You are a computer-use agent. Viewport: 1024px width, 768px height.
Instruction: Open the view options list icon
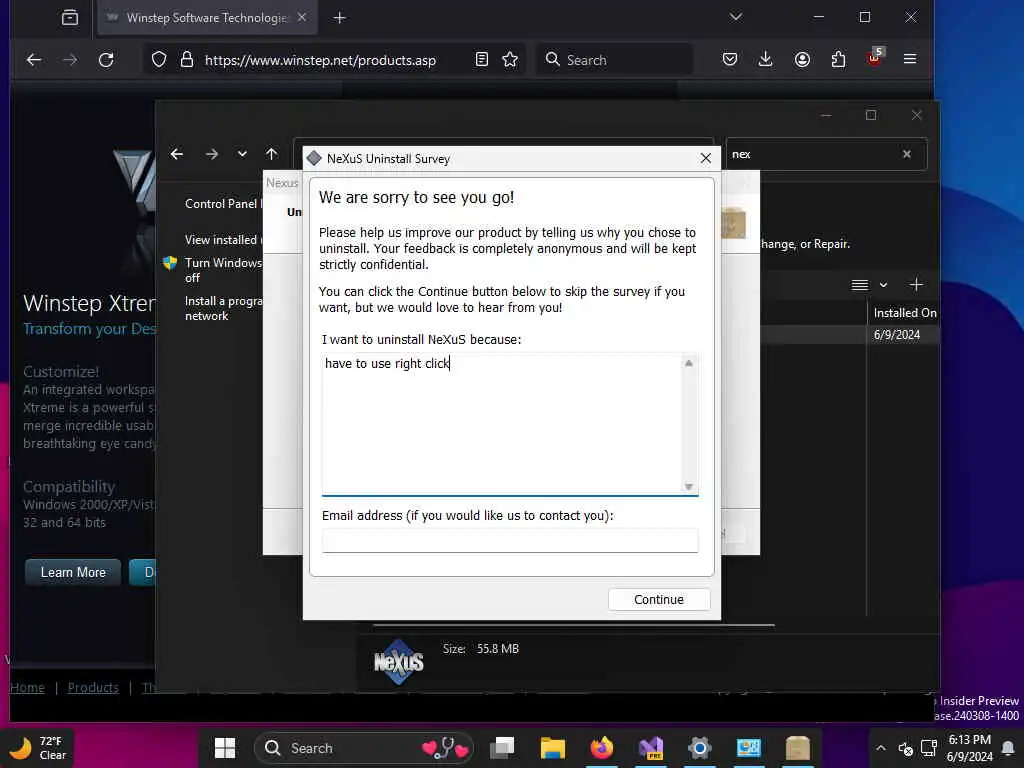(x=859, y=285)
